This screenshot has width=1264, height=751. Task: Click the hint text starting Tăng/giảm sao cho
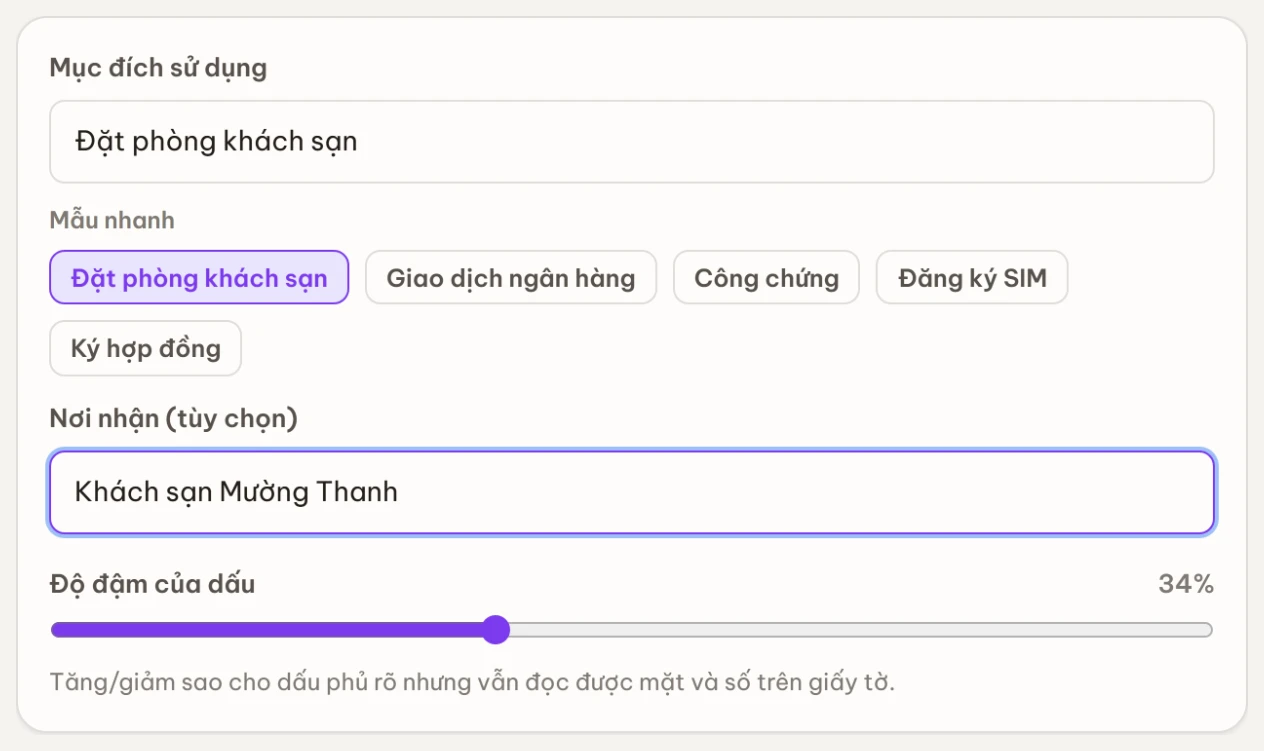472,684
